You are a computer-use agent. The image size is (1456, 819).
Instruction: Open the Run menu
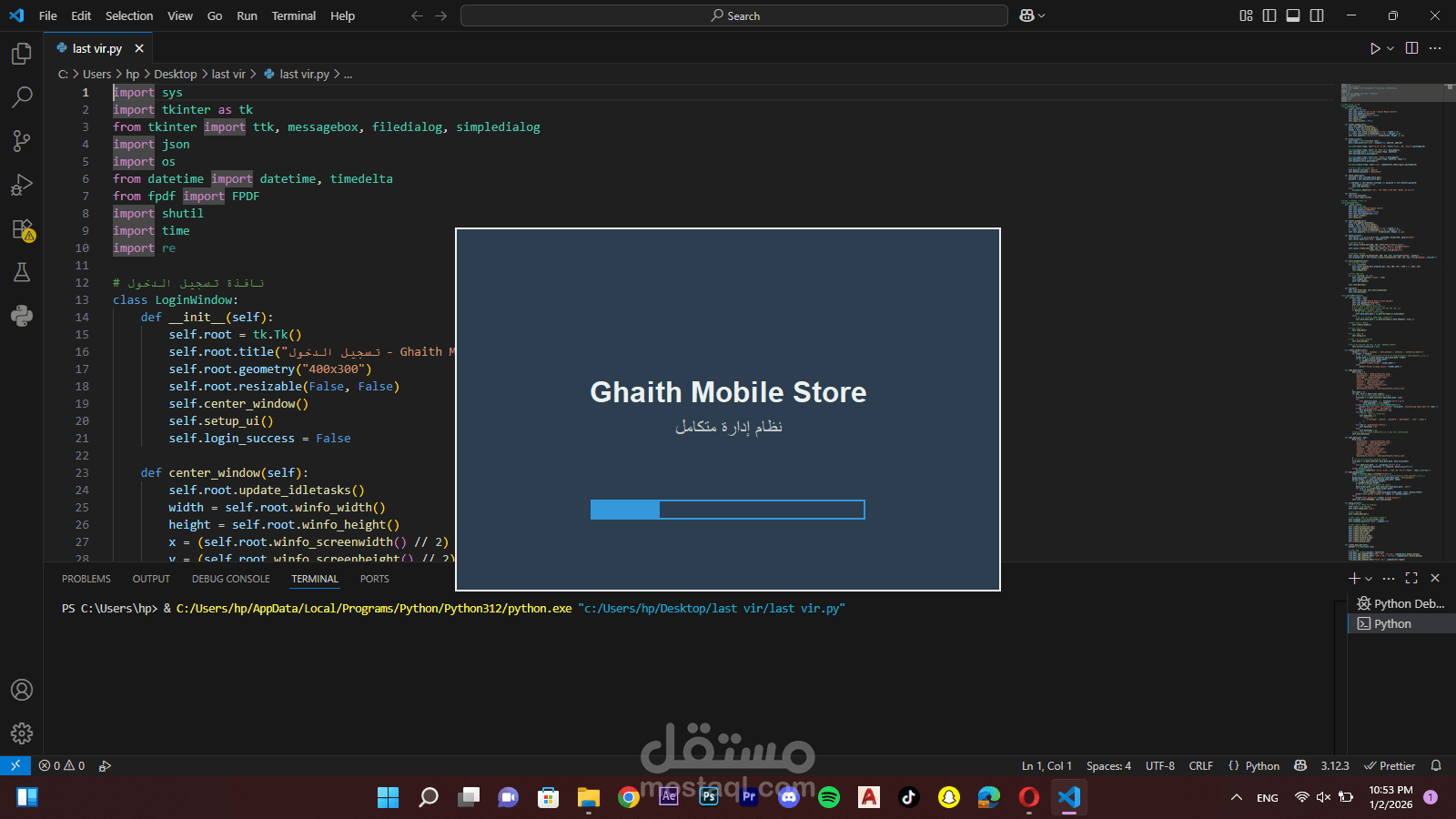point(247,15)
